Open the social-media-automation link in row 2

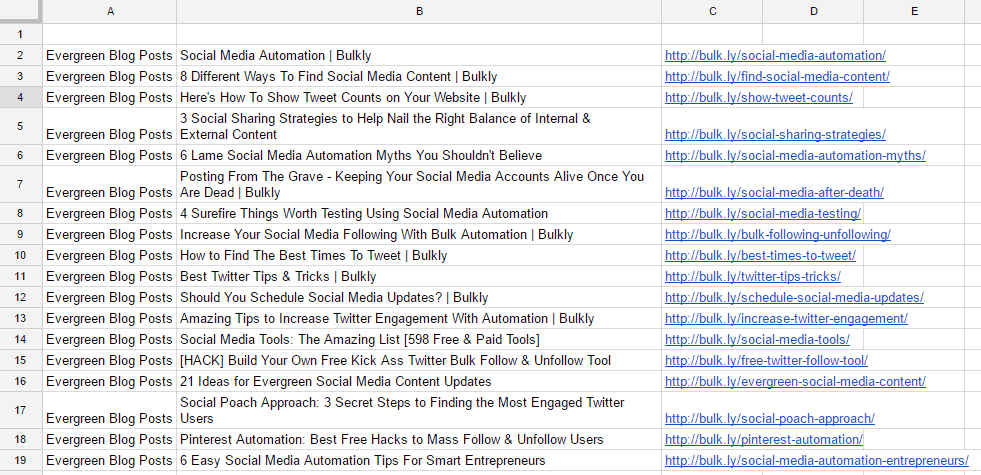click(775, 55)
